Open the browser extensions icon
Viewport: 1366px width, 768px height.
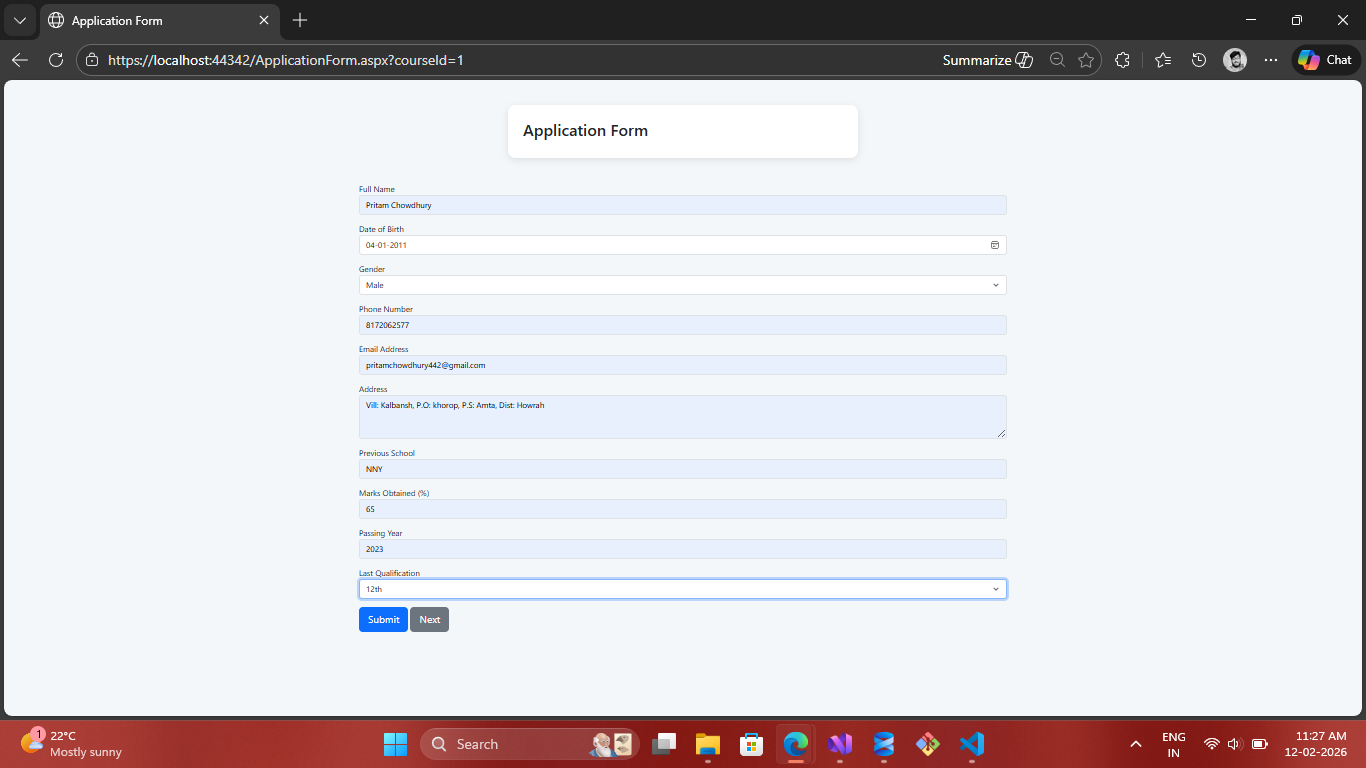[1122, 60]
